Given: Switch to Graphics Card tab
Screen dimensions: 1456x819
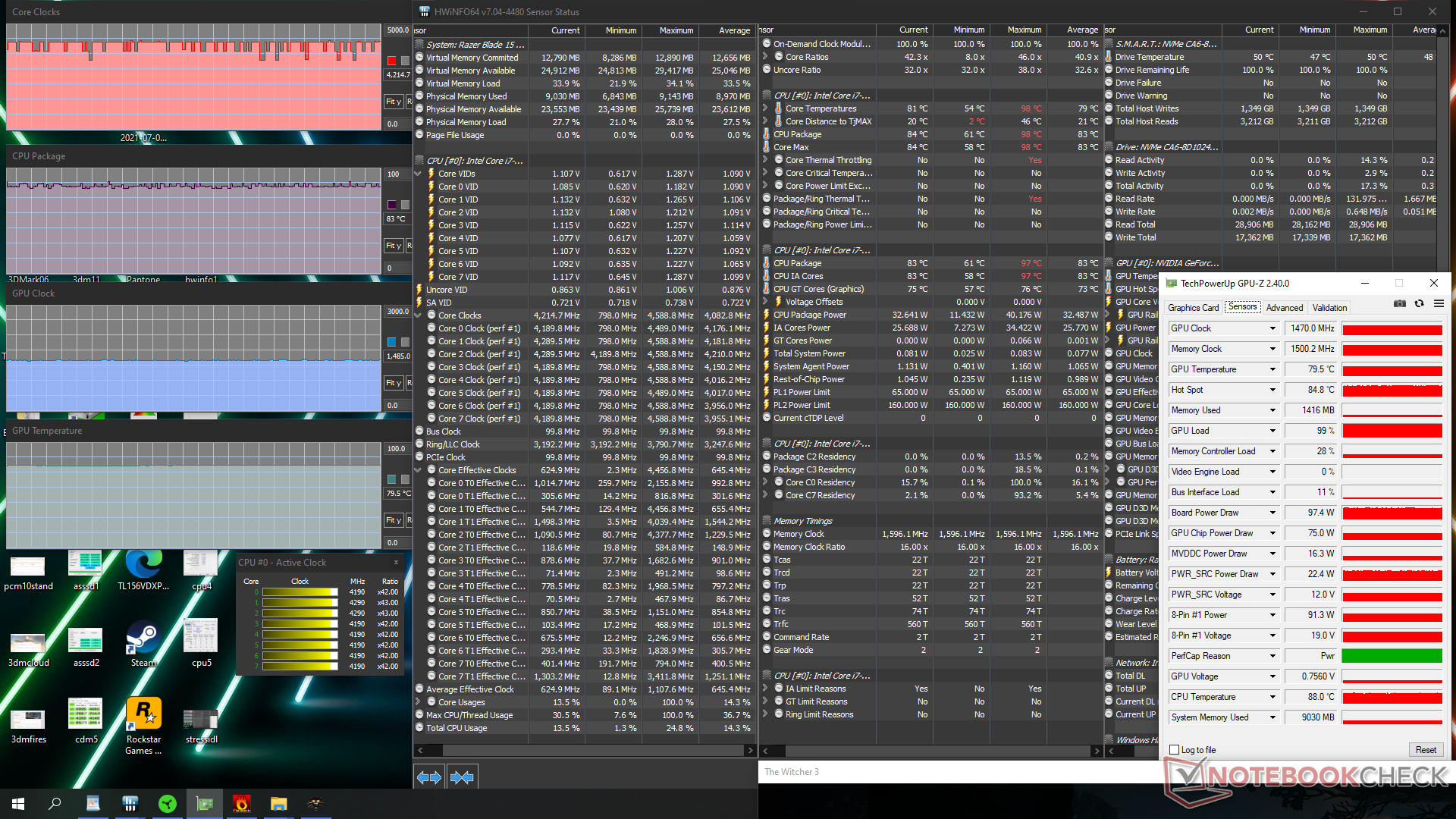Looking at the screenshot, I should (x=1193, y=307).
